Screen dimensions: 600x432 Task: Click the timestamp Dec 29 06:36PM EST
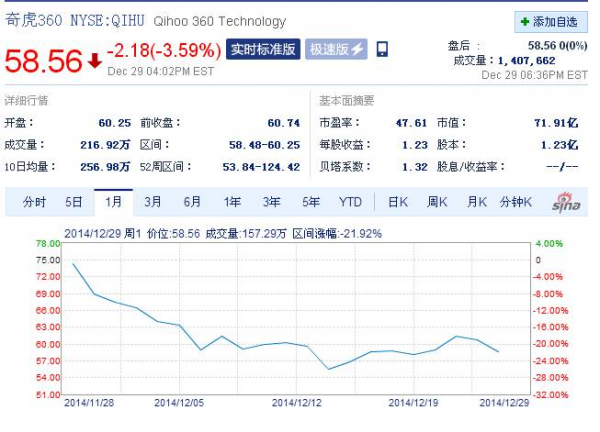click(x=535, y=75)
